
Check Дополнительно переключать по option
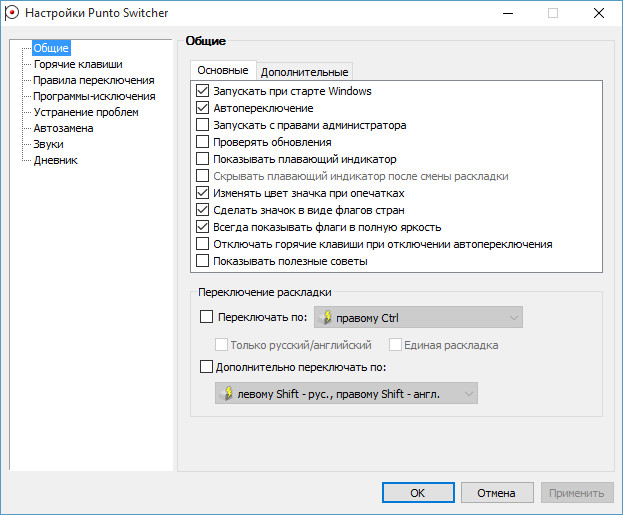(207, 367)
